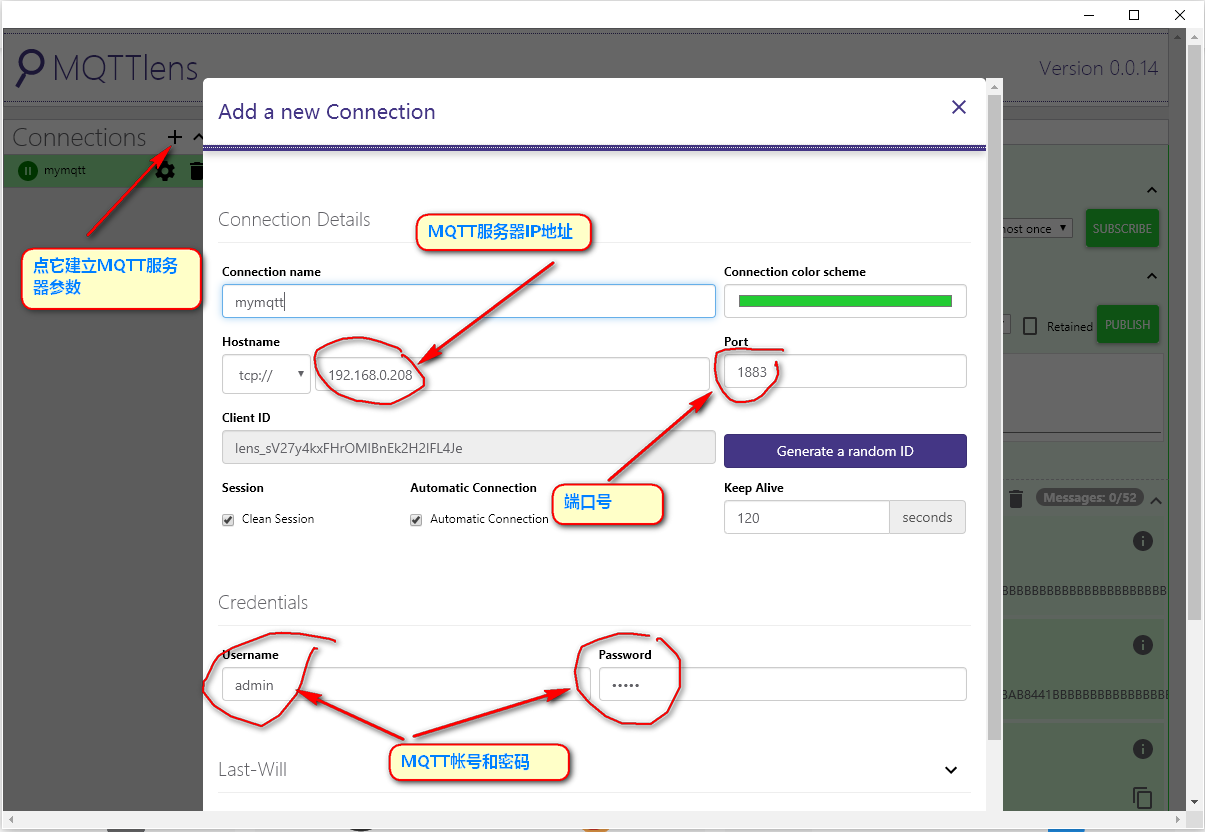The height and width of the screenshot is (832, 1205).
Task: Click the main window scrollbar up arrow
Action: pyautogui.click(x=1194, y=36)
